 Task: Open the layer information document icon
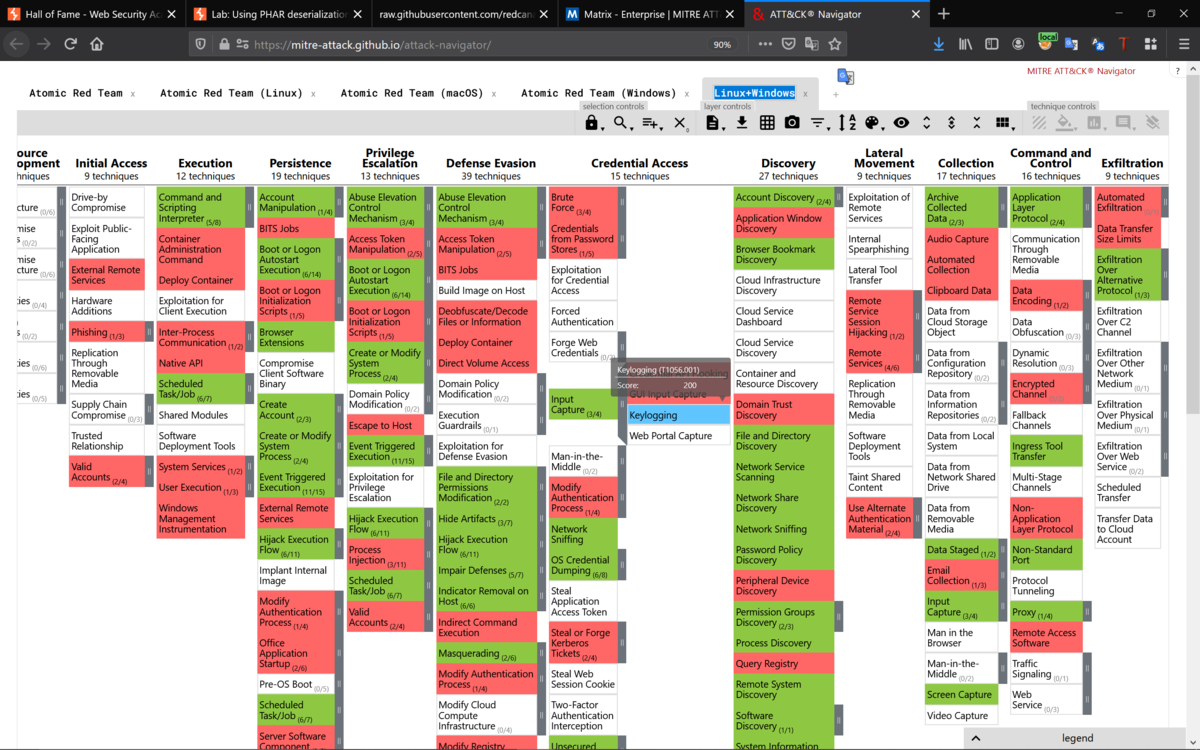pos(714,123)
